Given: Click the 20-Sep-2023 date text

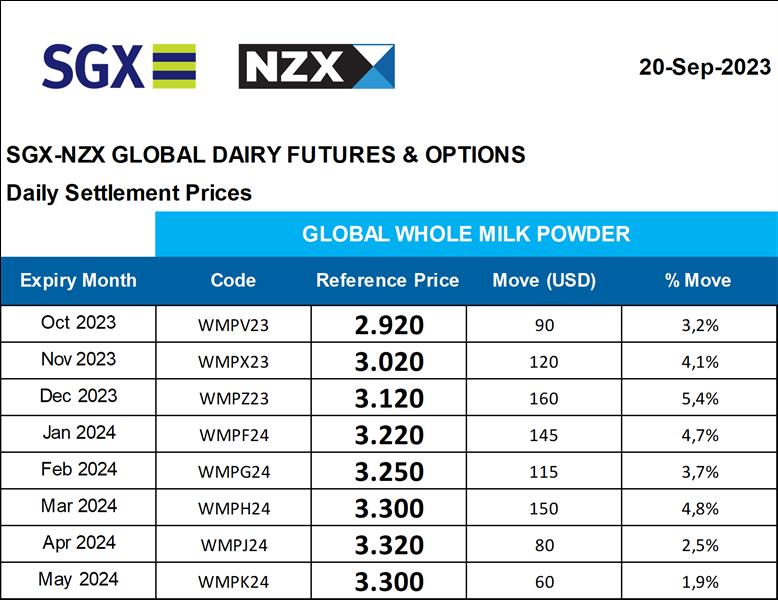Looking at the screenshot, I should coord(705,67).
